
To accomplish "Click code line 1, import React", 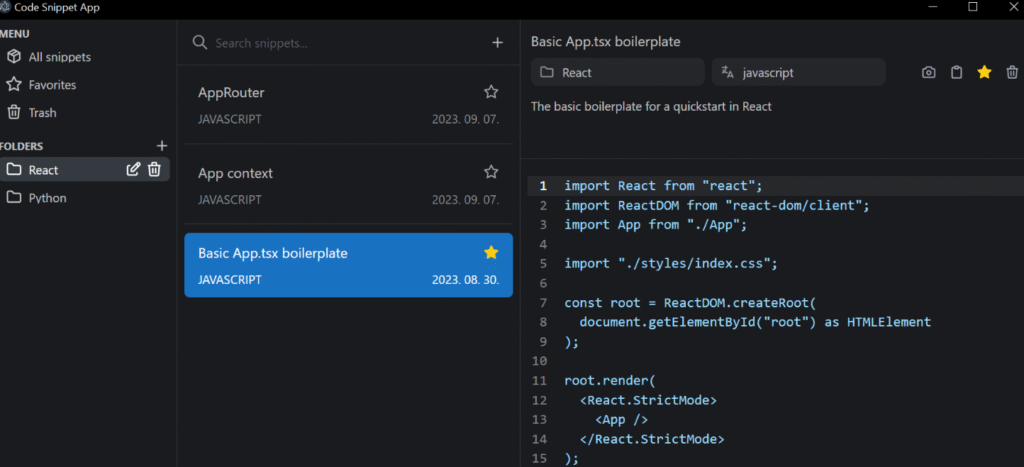I will click(664, 186).
